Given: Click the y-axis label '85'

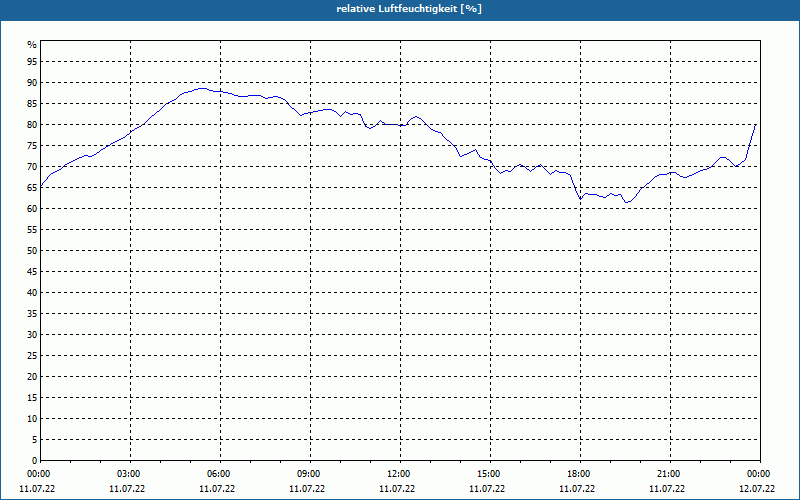Looking at the screenshot, I should [32, 104].
